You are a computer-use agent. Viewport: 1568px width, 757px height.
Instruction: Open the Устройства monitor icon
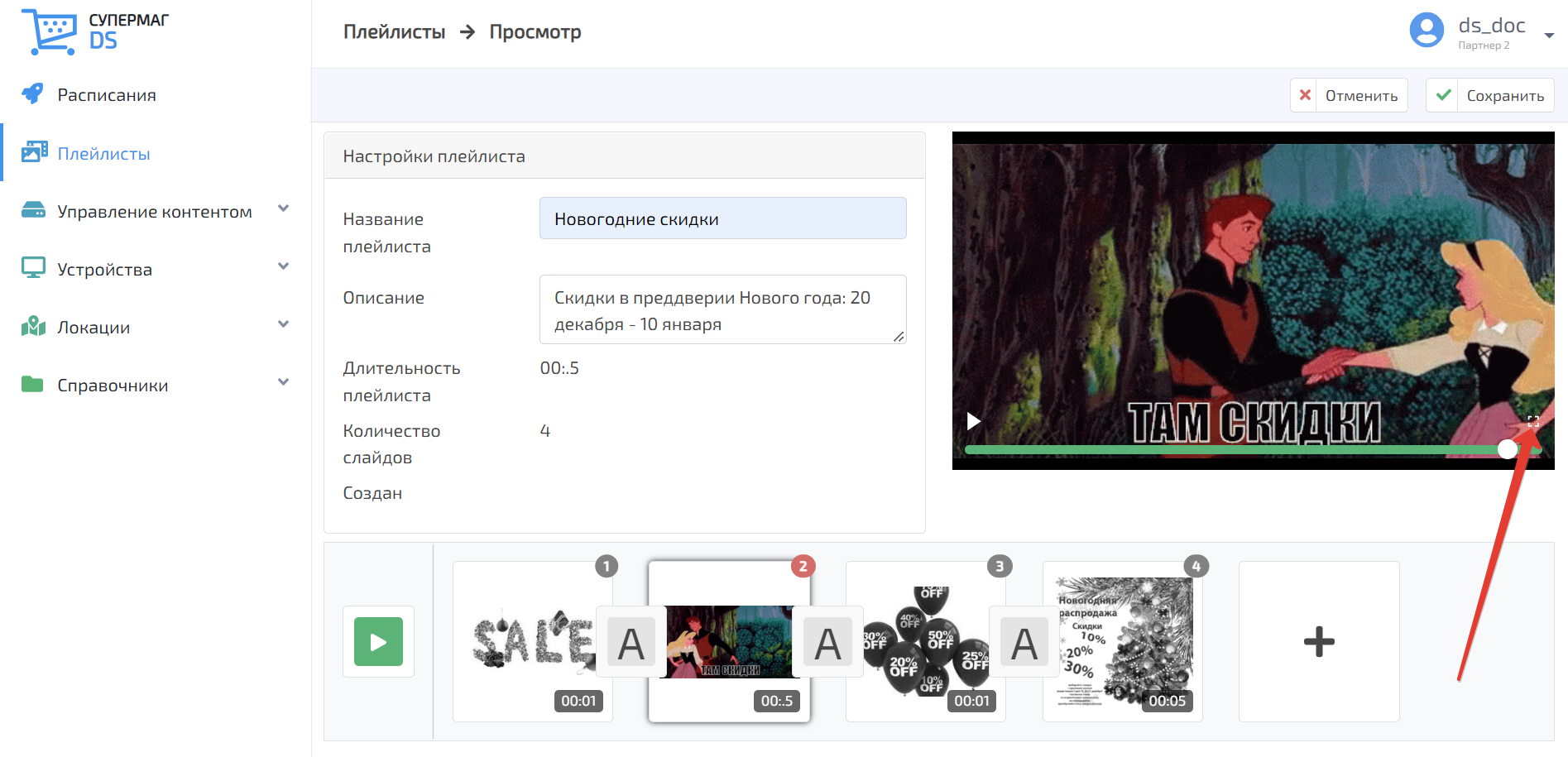(33, 268)
